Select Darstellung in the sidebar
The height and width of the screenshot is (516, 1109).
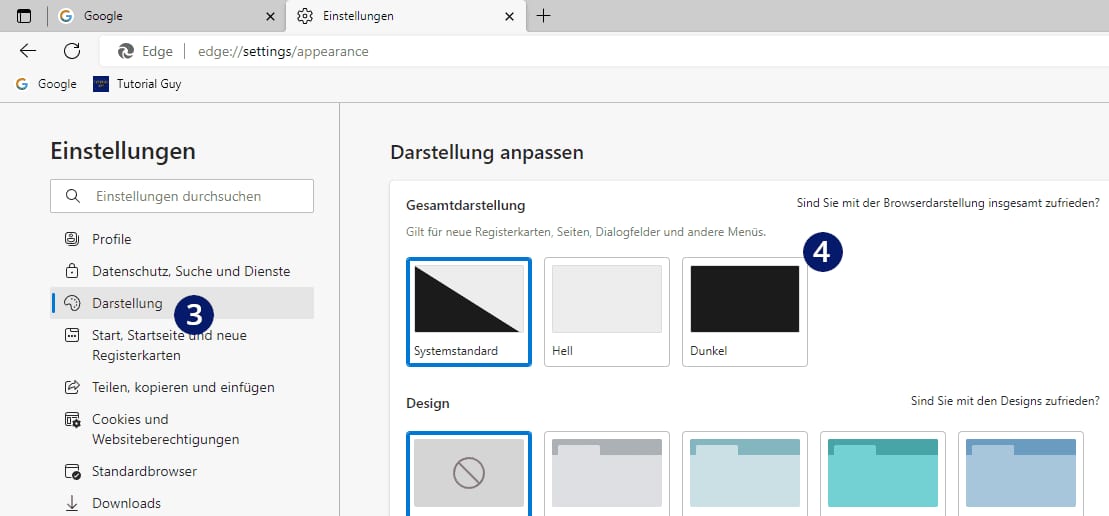182,303
